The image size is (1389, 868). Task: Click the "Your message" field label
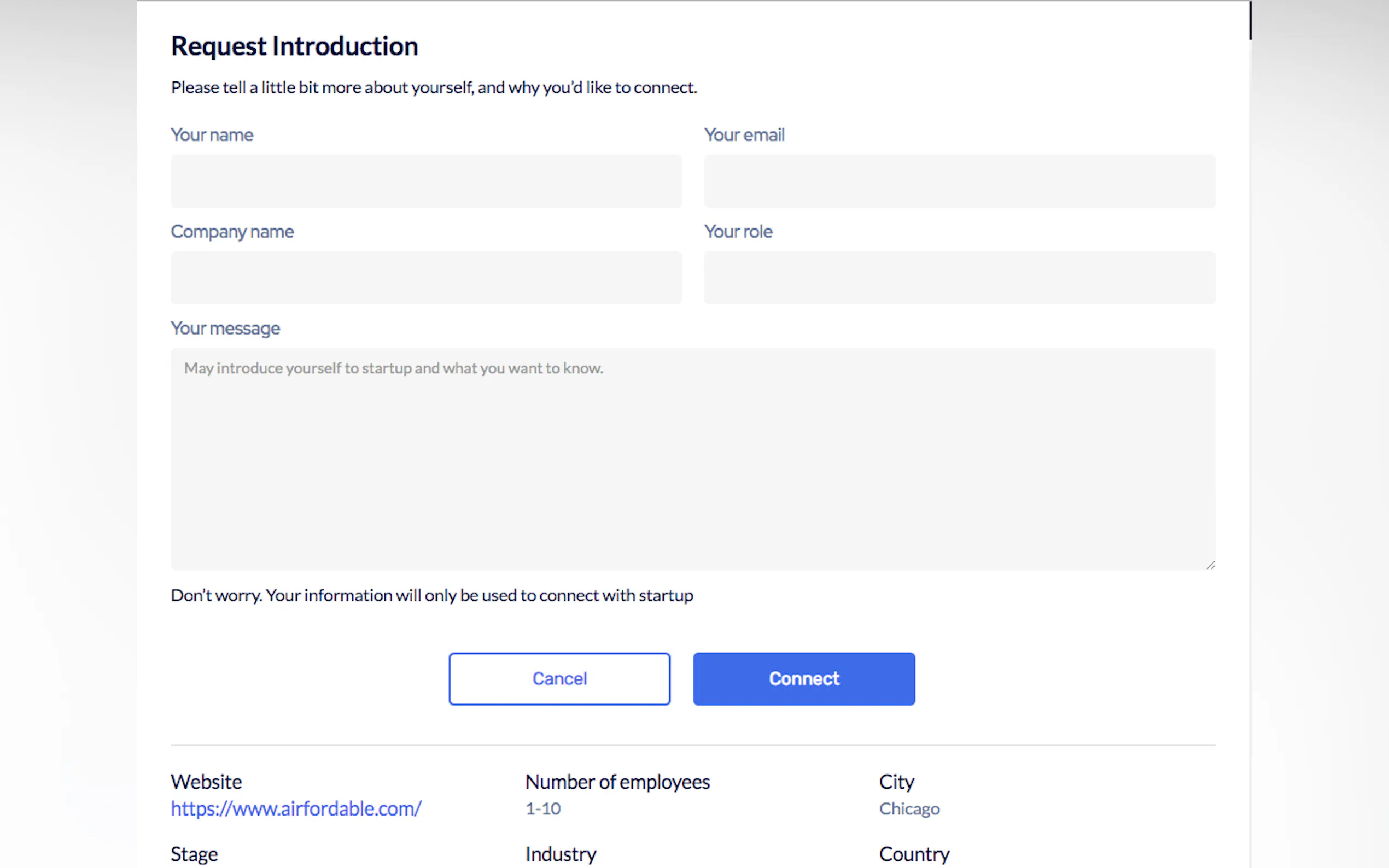(225, 329)
